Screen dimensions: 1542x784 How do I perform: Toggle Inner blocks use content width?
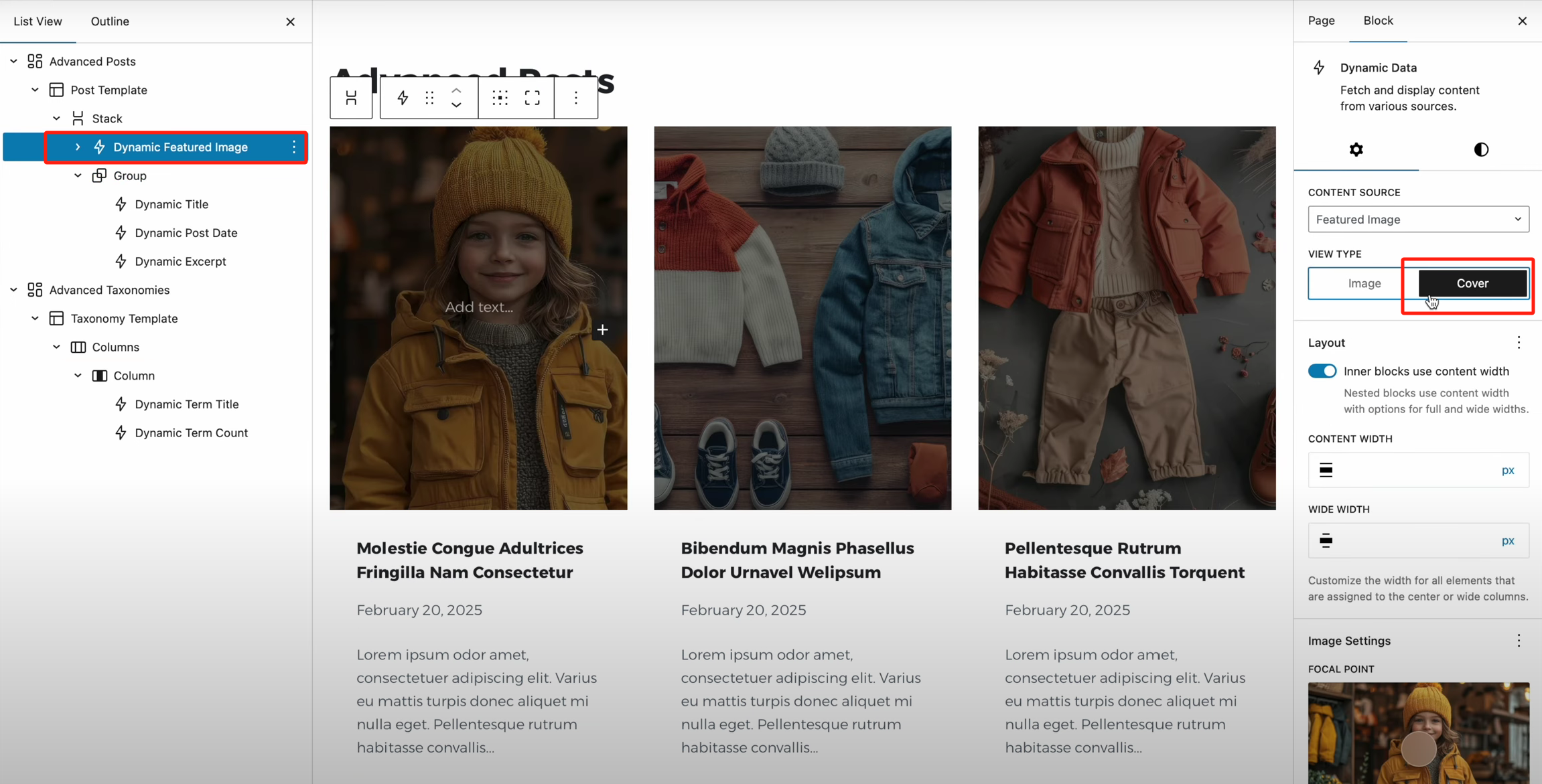(x=1322, y=371)
